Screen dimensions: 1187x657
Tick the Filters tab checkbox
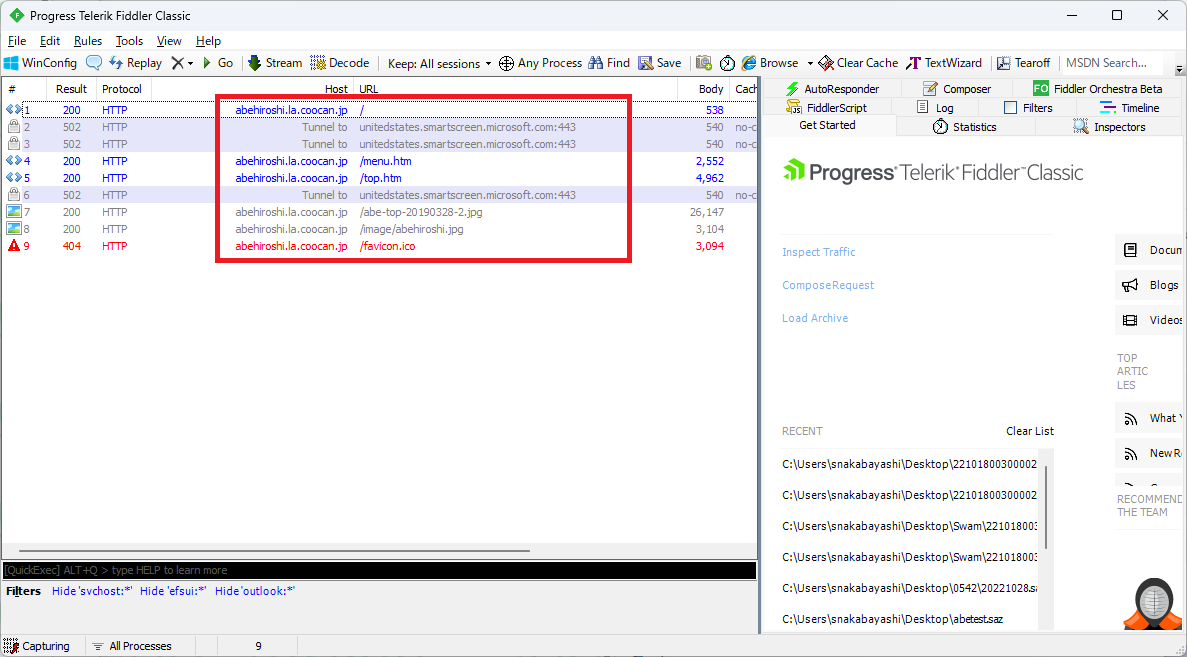(1011, 107)
